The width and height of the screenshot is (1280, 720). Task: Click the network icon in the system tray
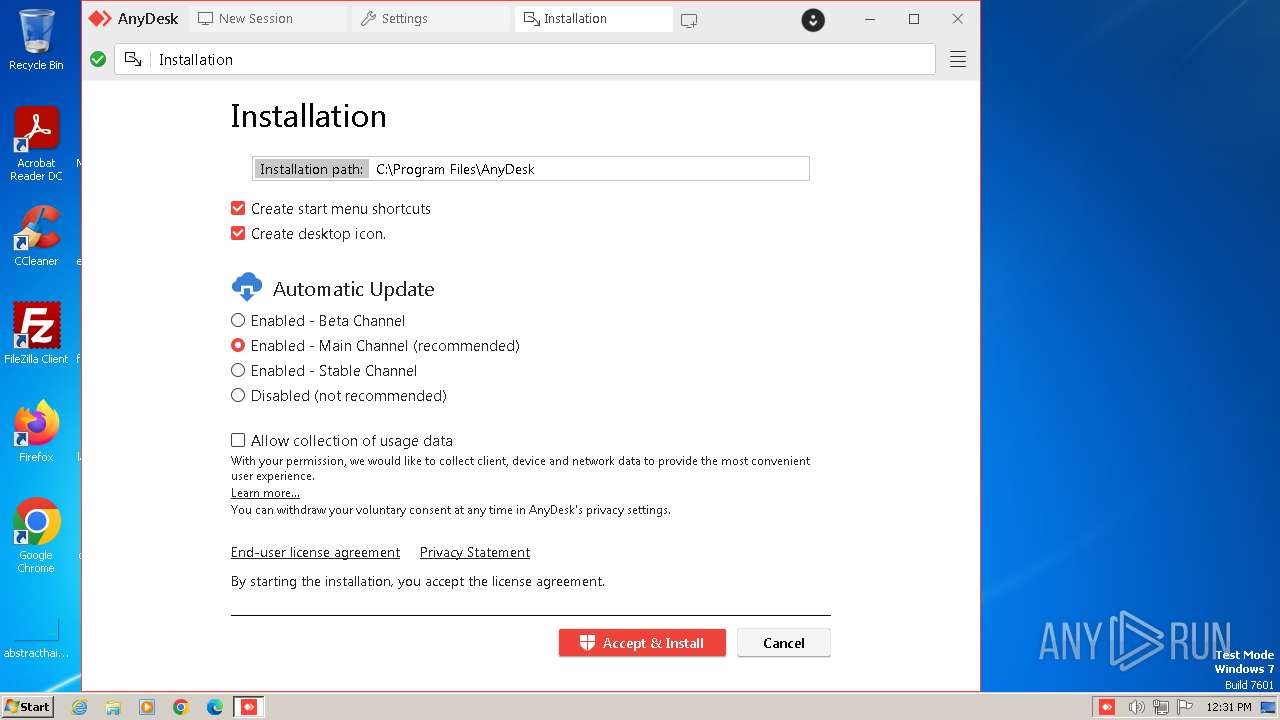[x=1162, y=707]
